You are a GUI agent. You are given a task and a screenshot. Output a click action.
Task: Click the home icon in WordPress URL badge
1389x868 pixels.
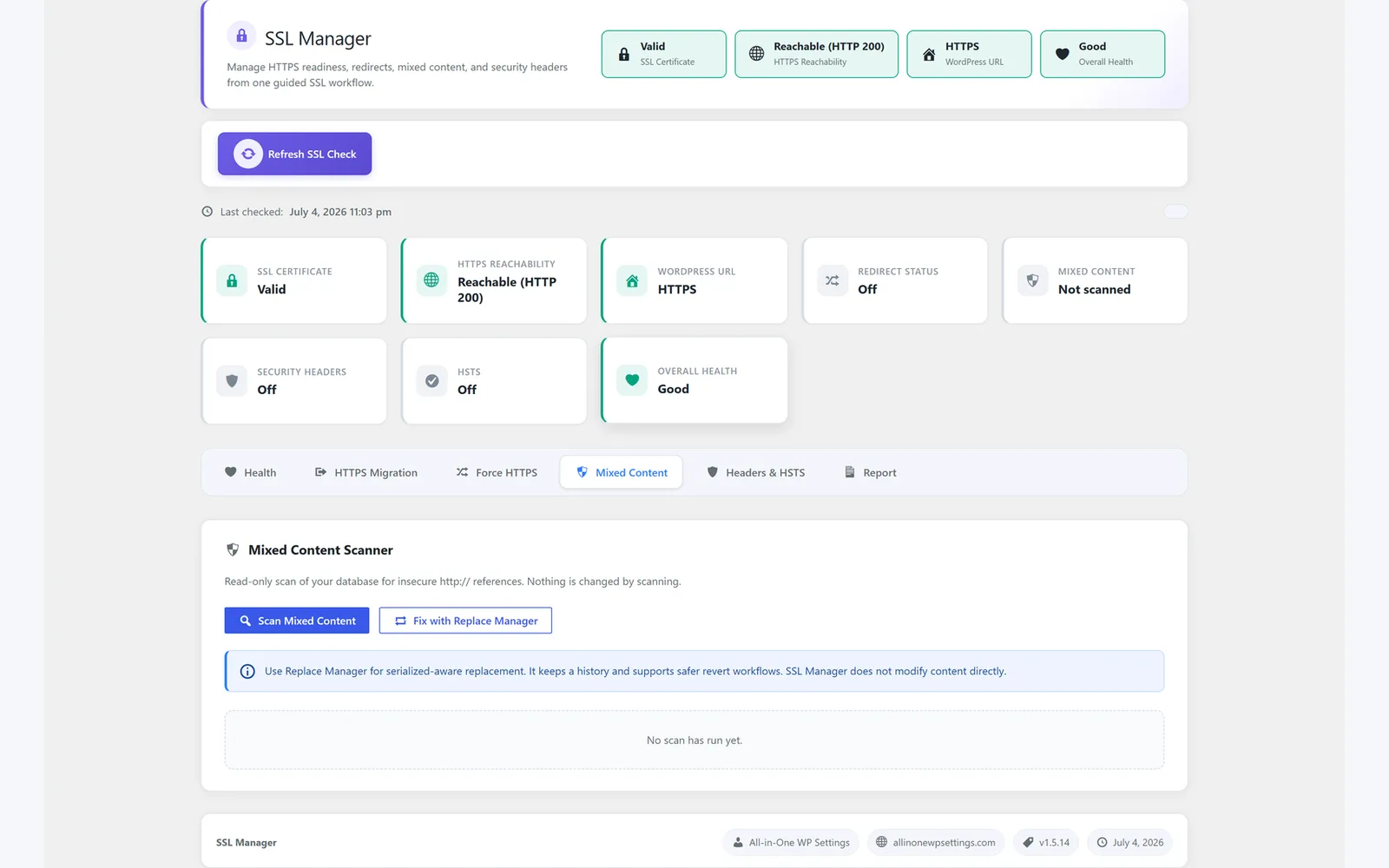(929, 54)
